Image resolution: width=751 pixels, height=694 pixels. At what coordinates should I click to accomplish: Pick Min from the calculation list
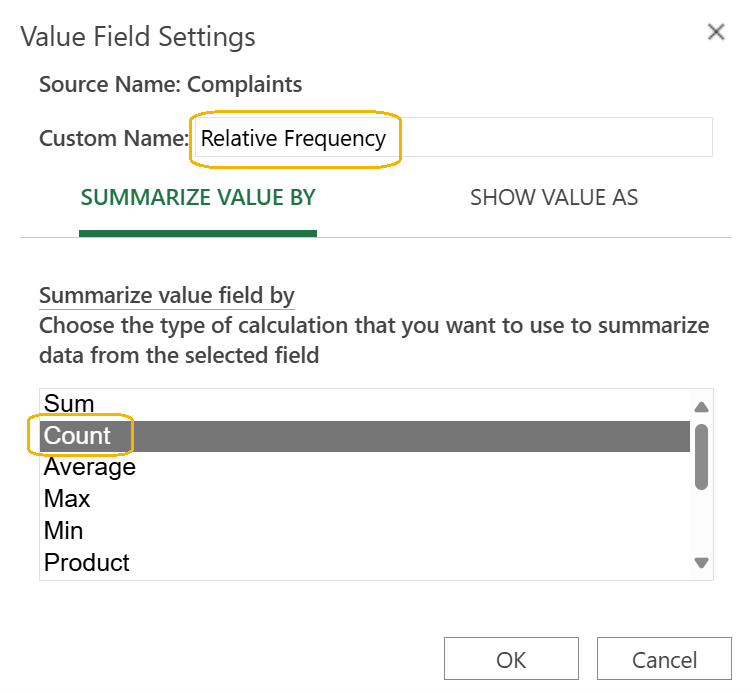click(364, 531)
